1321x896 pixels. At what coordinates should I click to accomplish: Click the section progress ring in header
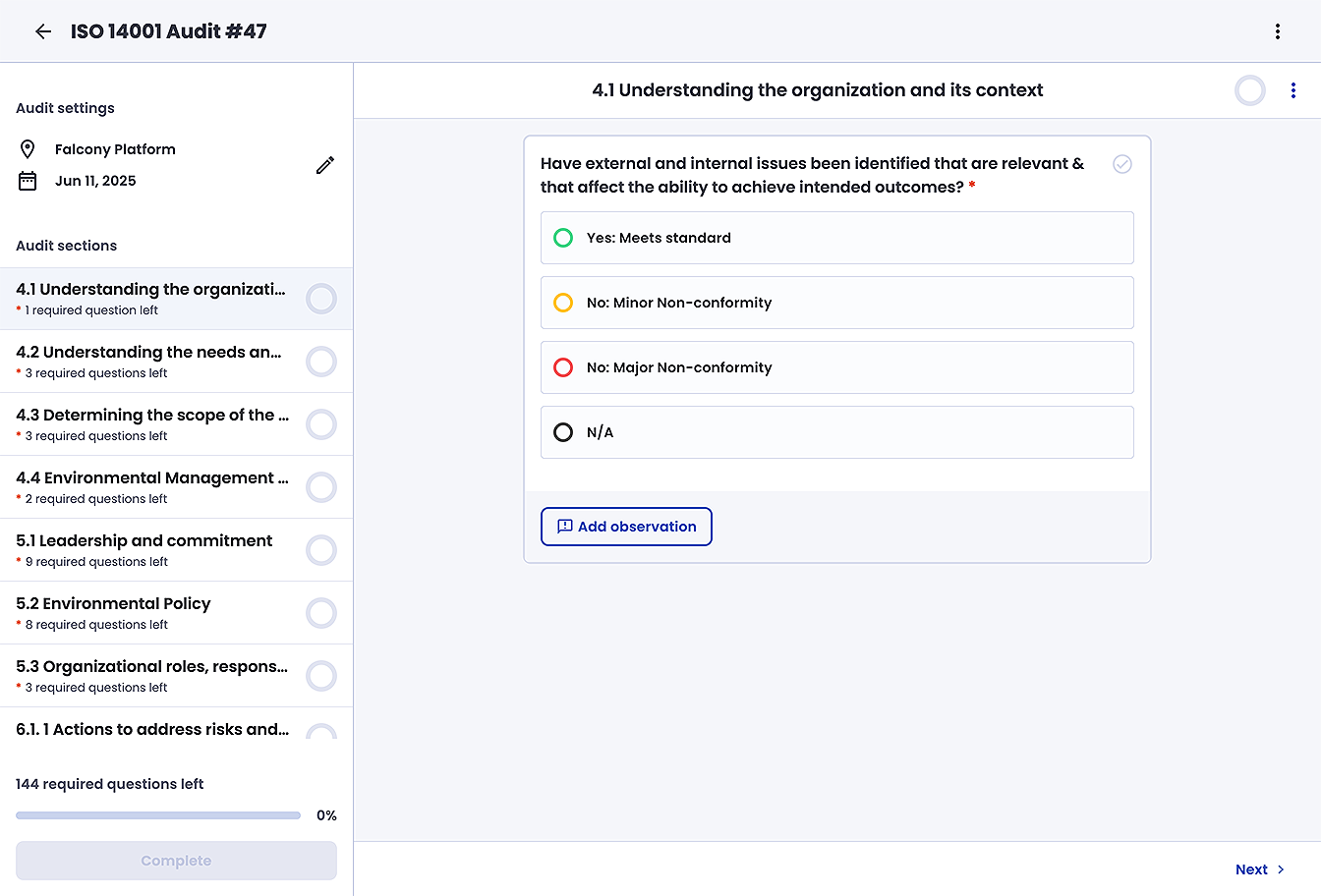click(x=1250, y=90)
